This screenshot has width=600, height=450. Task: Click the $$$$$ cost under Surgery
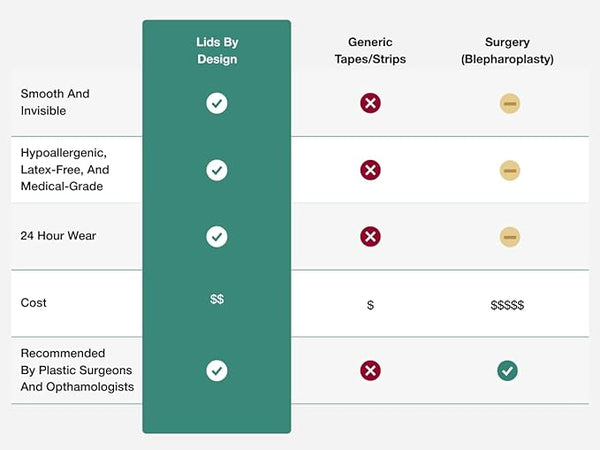click(507, 305)
